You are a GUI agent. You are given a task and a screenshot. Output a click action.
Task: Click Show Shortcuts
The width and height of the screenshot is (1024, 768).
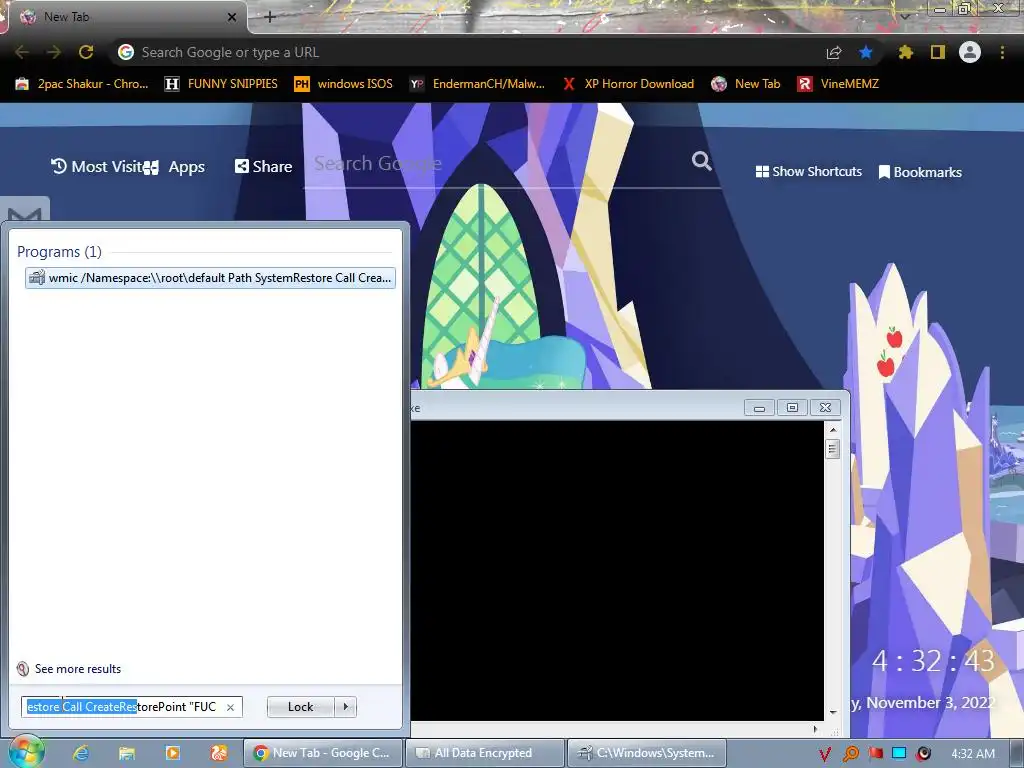pos(808,172)
